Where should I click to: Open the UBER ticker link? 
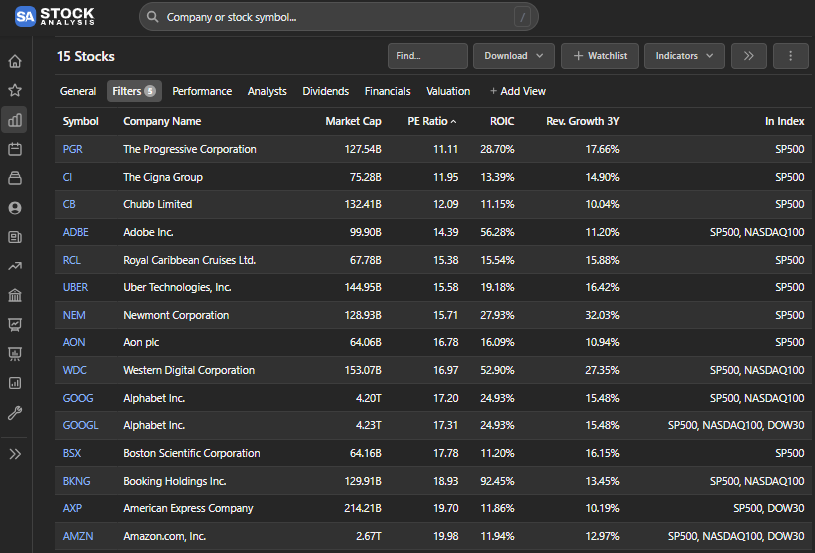tap(75, 287)
